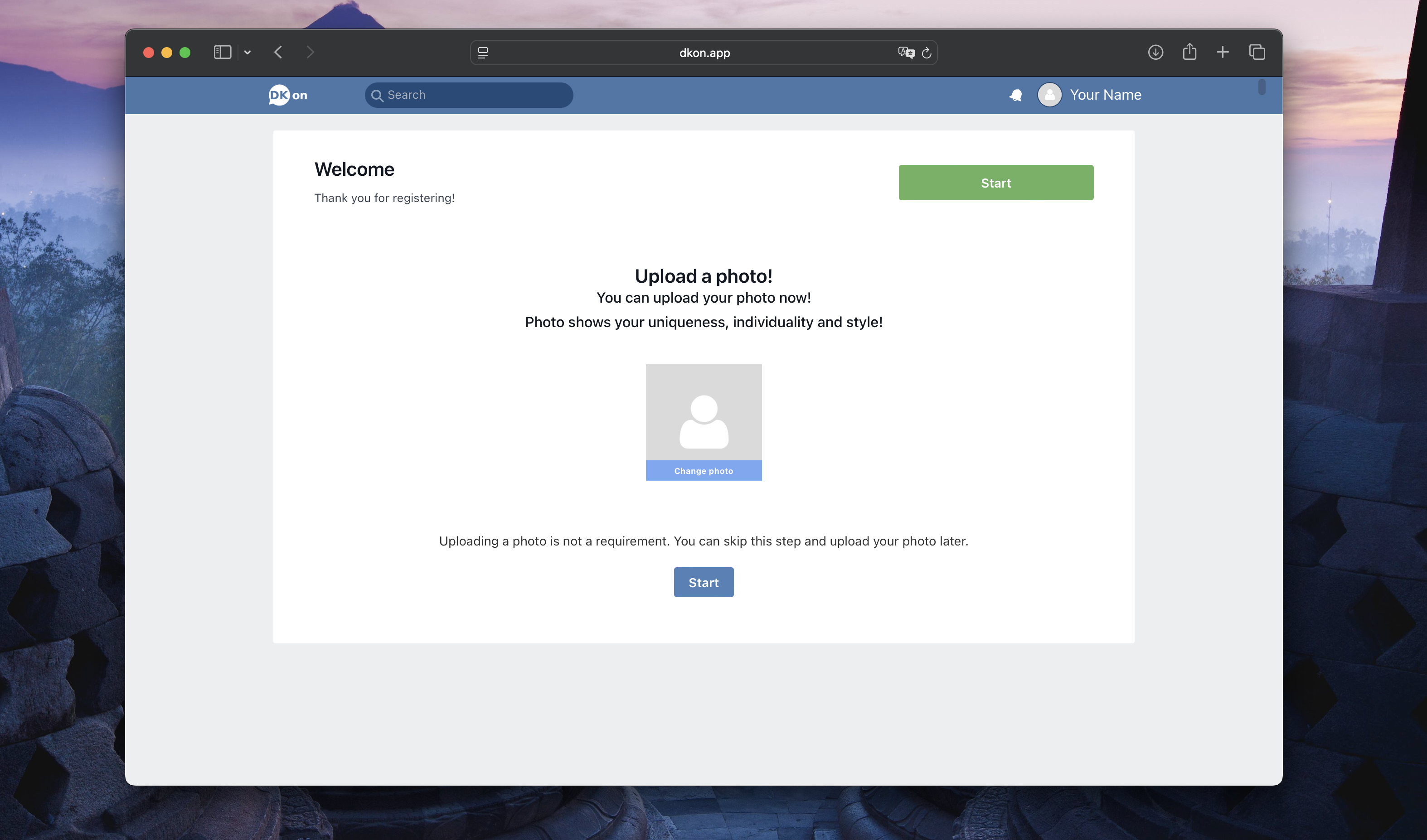Viewport: 1427px width, 840px height.
Task: Click the green Start button
Action: point(995,183)
